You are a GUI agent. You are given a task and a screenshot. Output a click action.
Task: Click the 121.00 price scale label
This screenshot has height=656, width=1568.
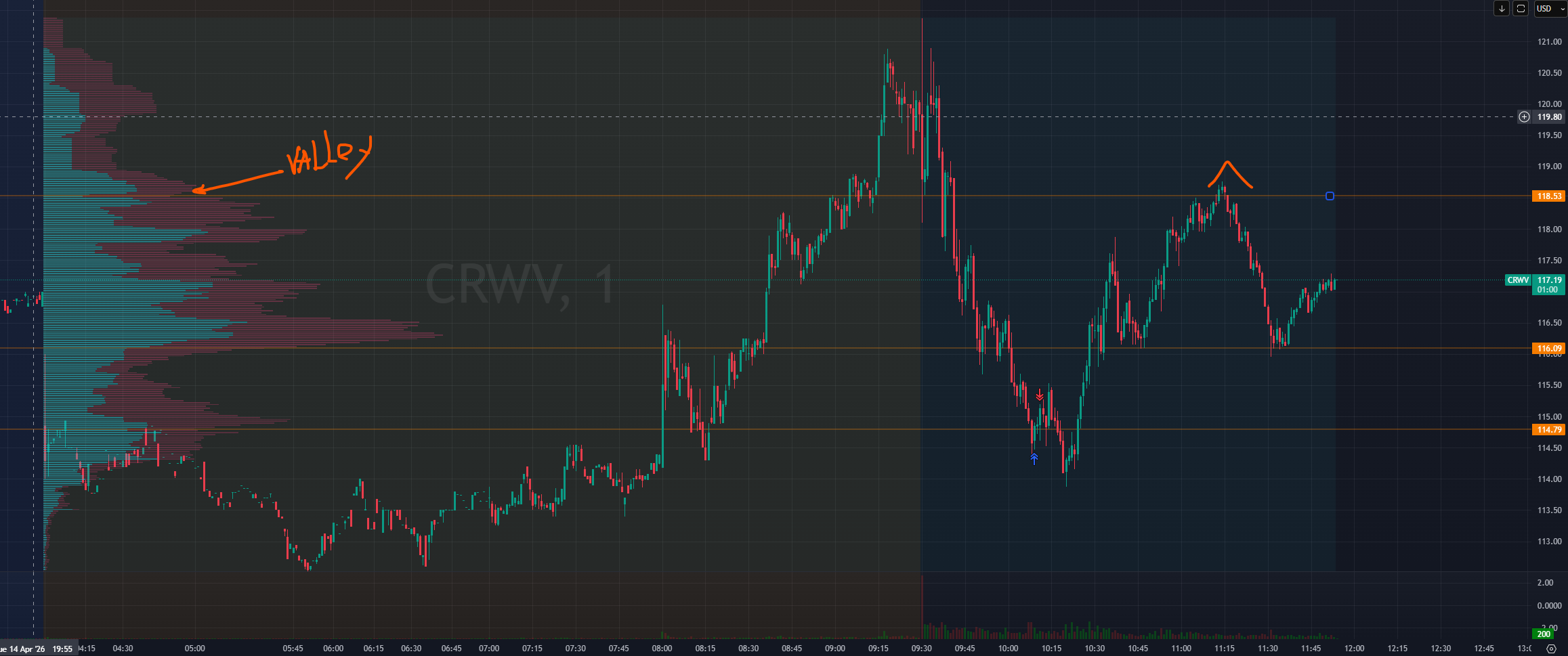(1550, 42)
